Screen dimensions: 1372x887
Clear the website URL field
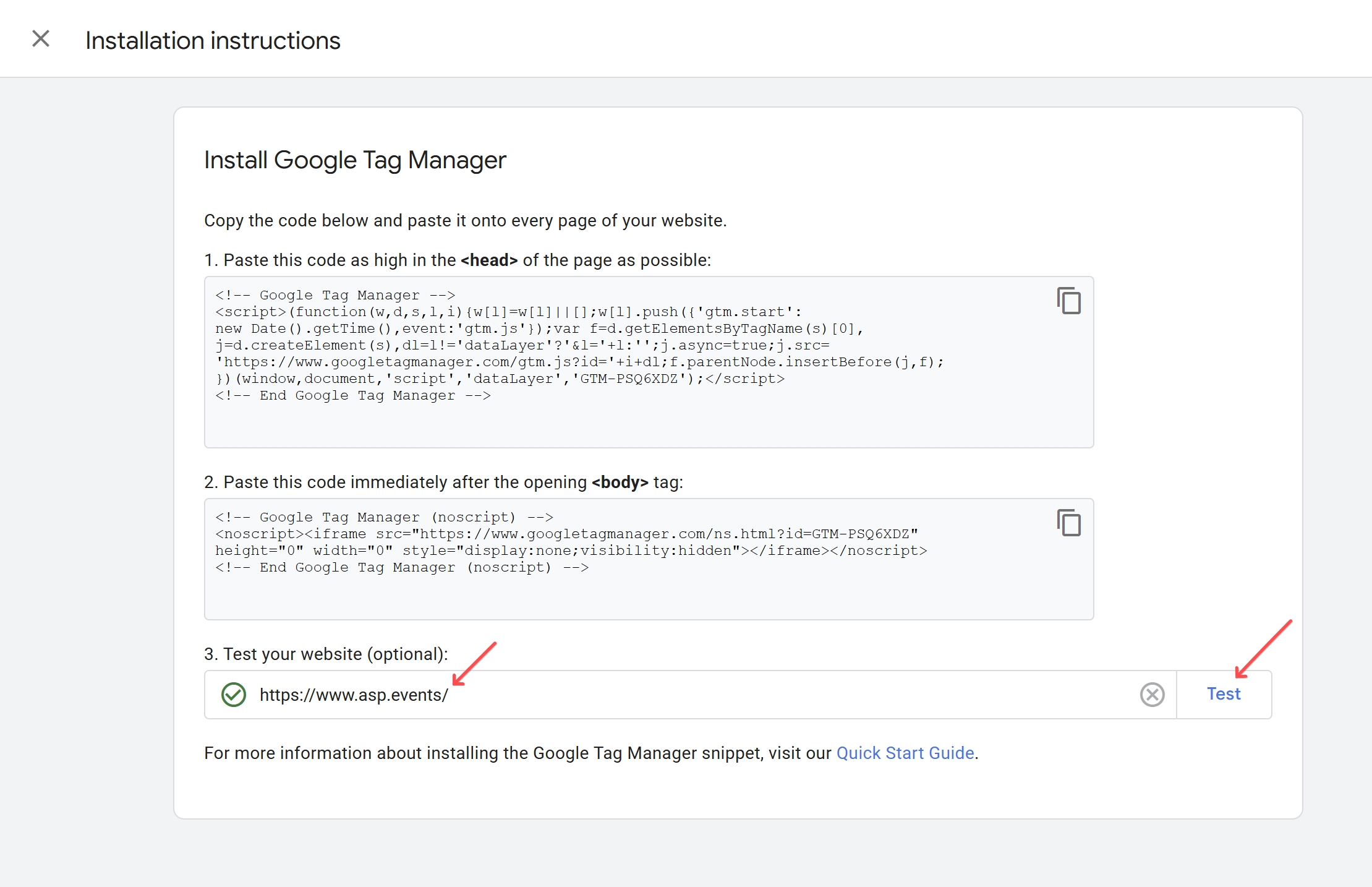1152,694
